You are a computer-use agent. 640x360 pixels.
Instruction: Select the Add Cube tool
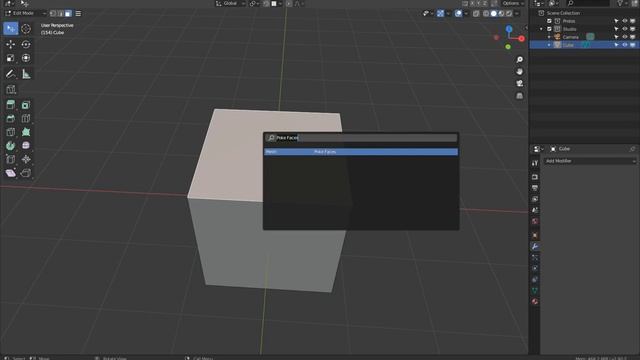click(11, 89)
